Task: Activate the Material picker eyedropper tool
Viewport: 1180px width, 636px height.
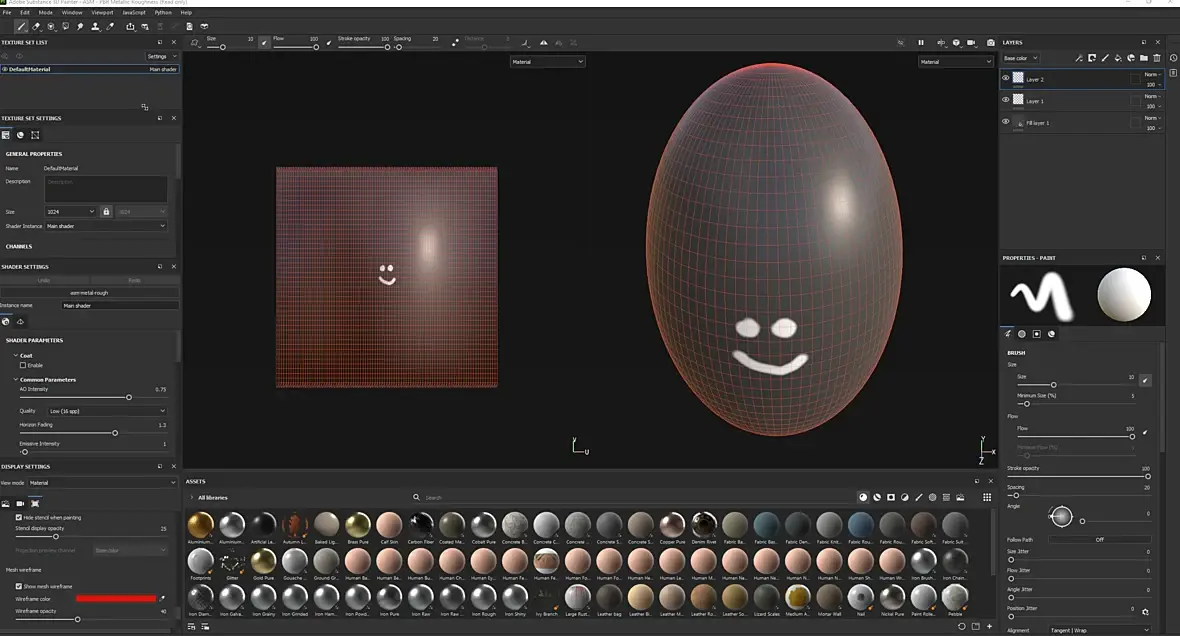Action: pos(111,26)
